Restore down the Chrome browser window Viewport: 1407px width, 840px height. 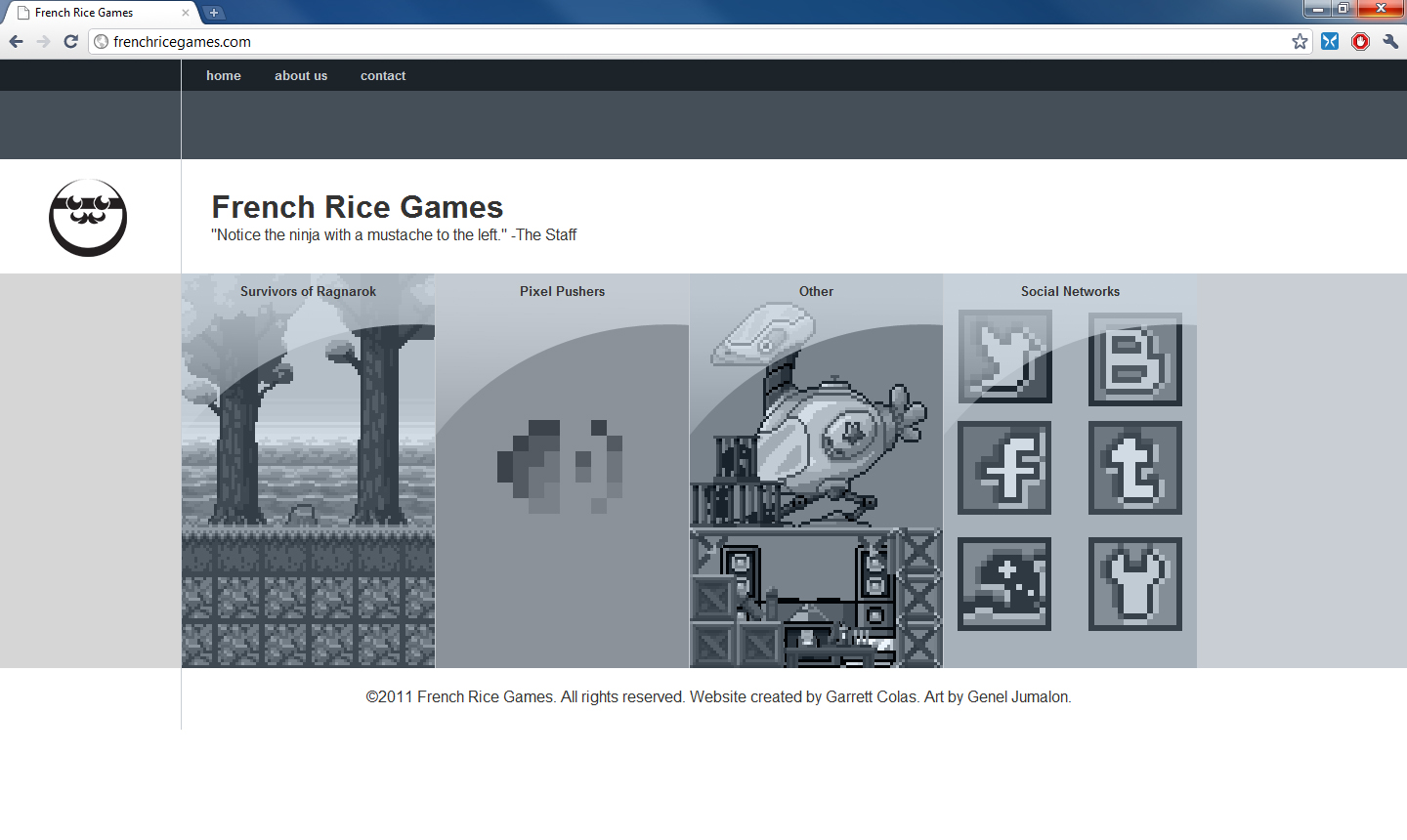[x=1343, y=9]
